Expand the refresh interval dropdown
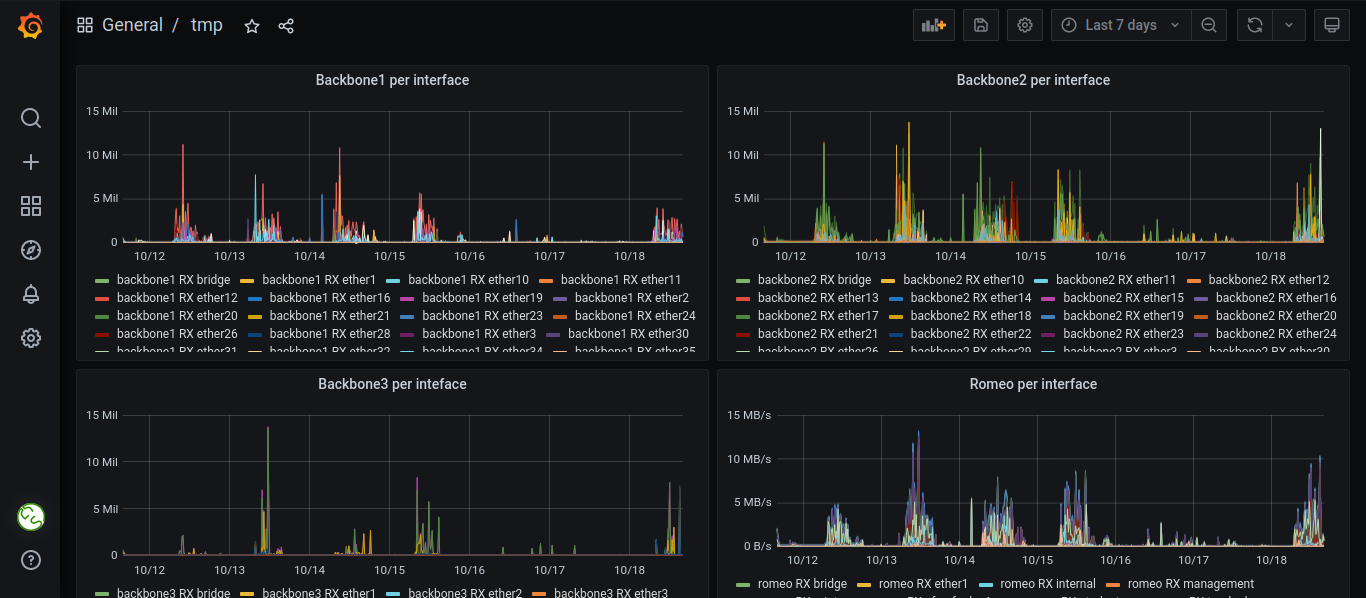1366x598 pixels. click(1290, 24)
